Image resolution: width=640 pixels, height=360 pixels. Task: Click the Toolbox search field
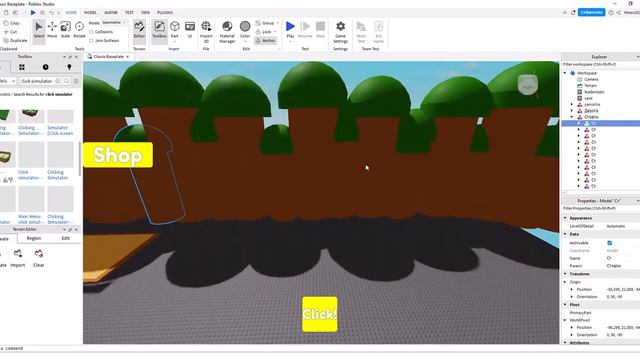coord(37,81)
